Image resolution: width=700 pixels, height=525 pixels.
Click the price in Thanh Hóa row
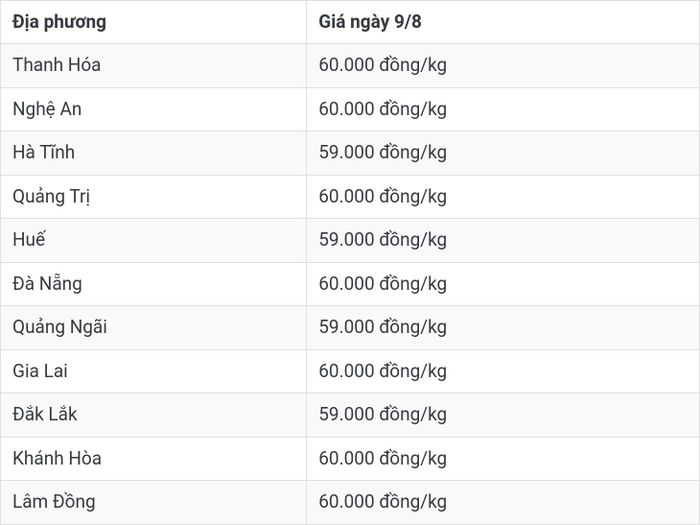(x=383, y=65)
